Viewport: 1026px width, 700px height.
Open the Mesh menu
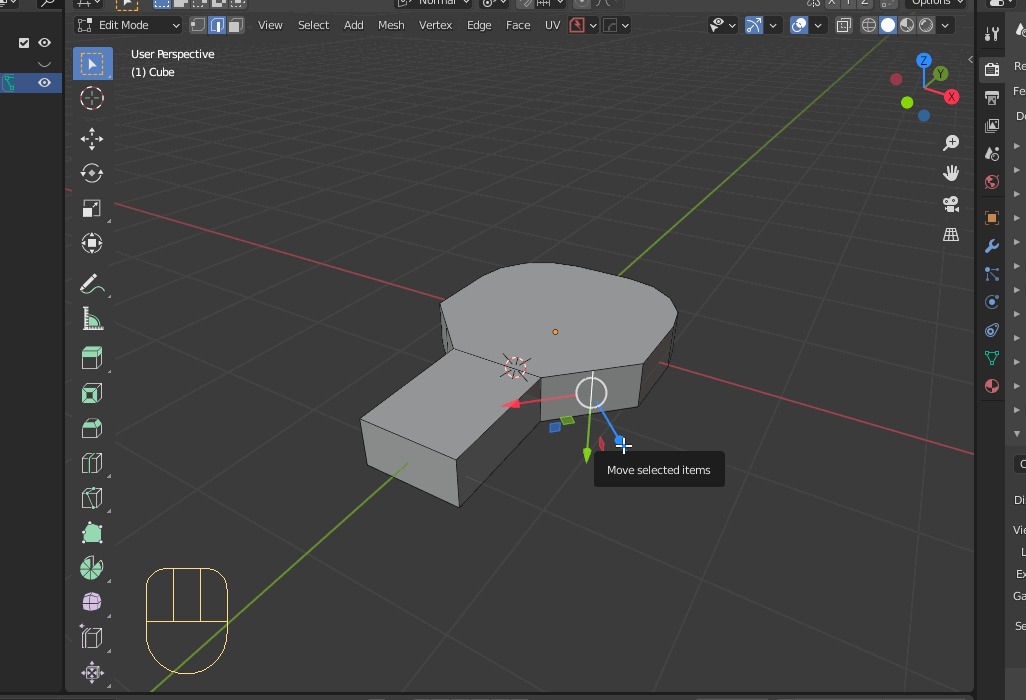pos(391,25)
